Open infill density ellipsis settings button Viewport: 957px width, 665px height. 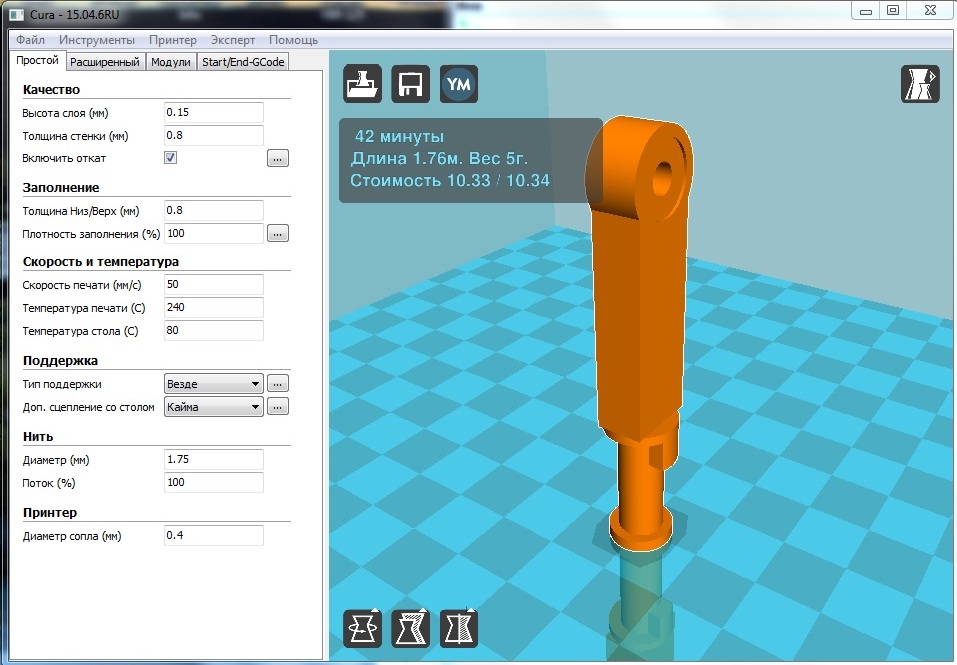coord(278,234)
